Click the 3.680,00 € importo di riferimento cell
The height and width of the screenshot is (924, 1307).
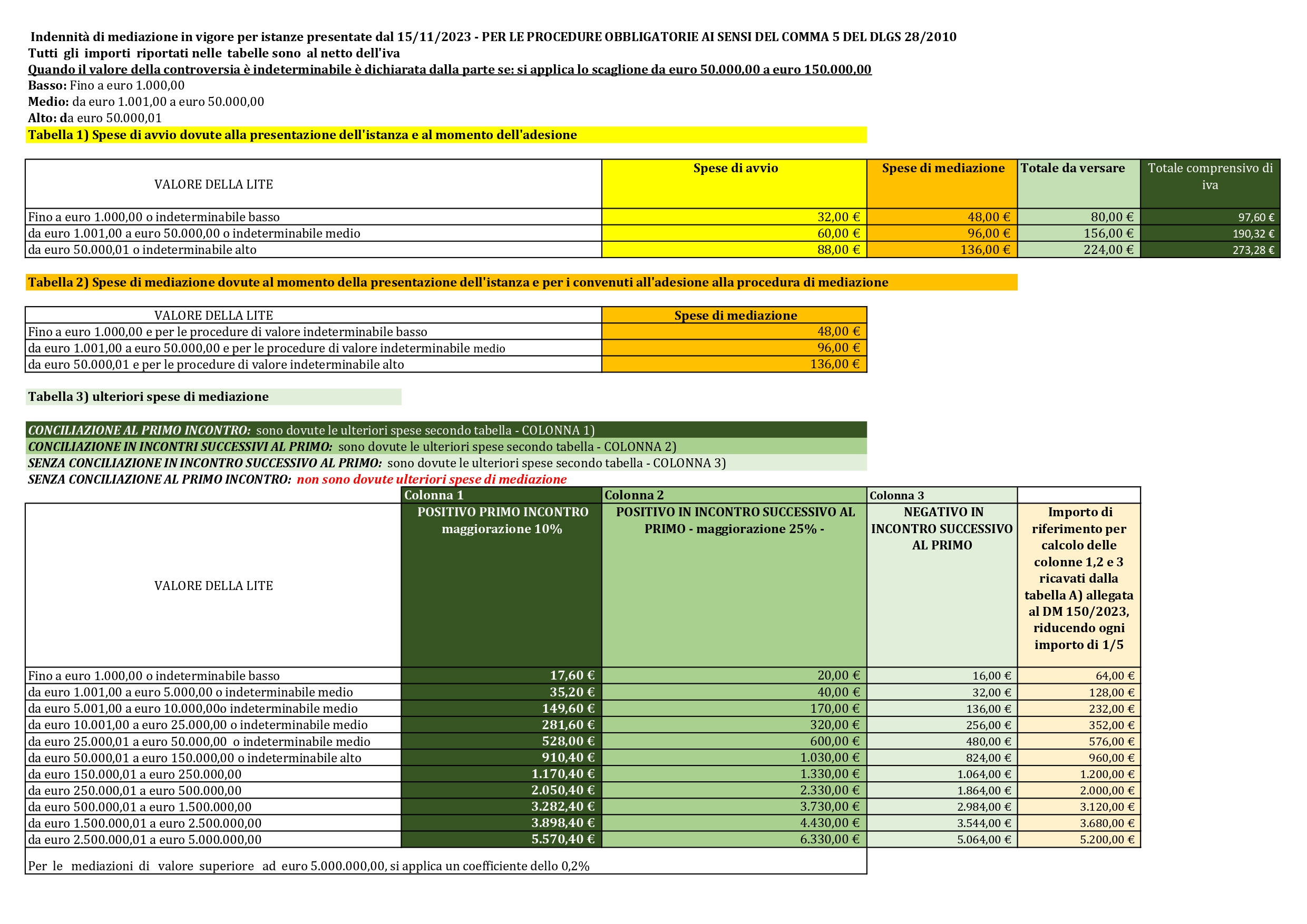(x=1079, y=823)
